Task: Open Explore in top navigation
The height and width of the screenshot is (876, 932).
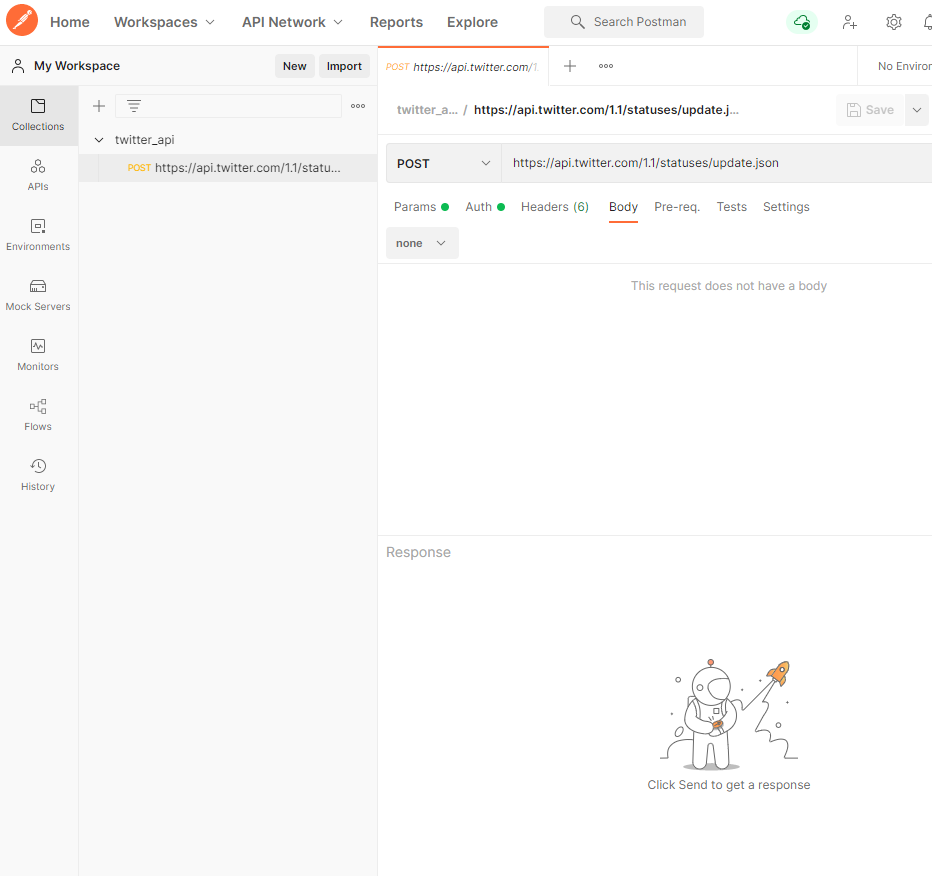Action: click(472, 22)
